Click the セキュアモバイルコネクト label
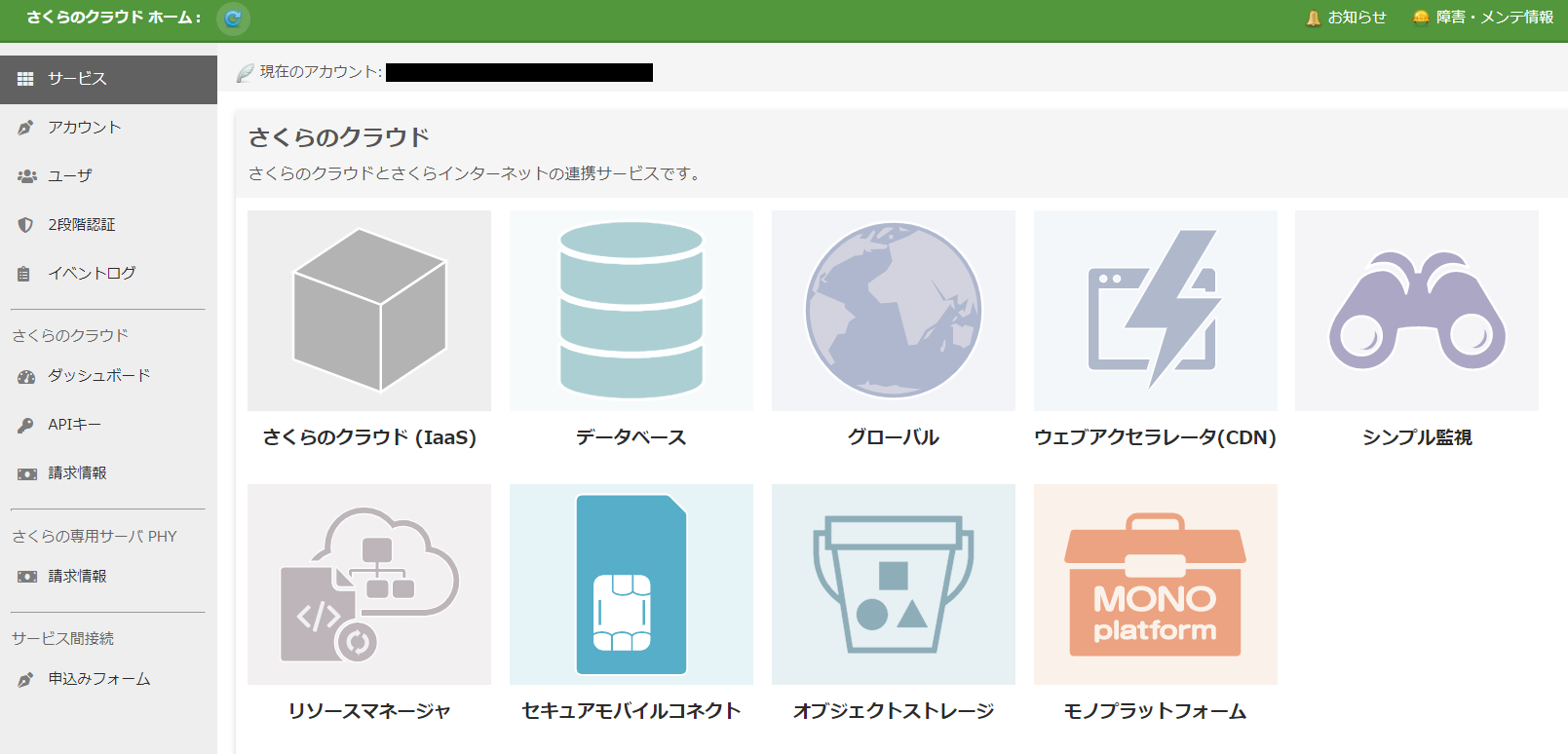 pos(631,711)
